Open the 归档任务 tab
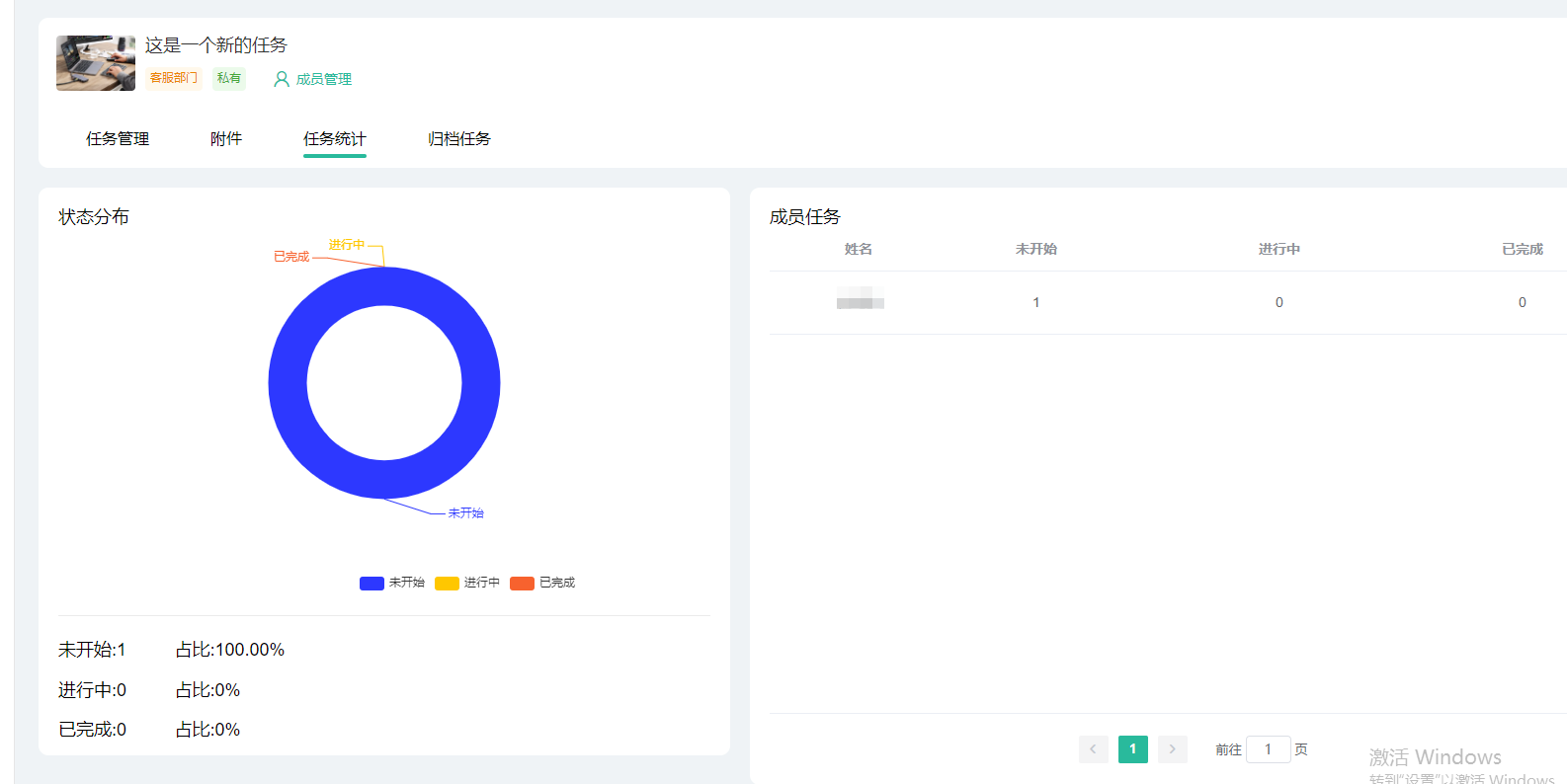This screenshot has width=1567, height=784. pyautogui.click(x=459, y=139)
